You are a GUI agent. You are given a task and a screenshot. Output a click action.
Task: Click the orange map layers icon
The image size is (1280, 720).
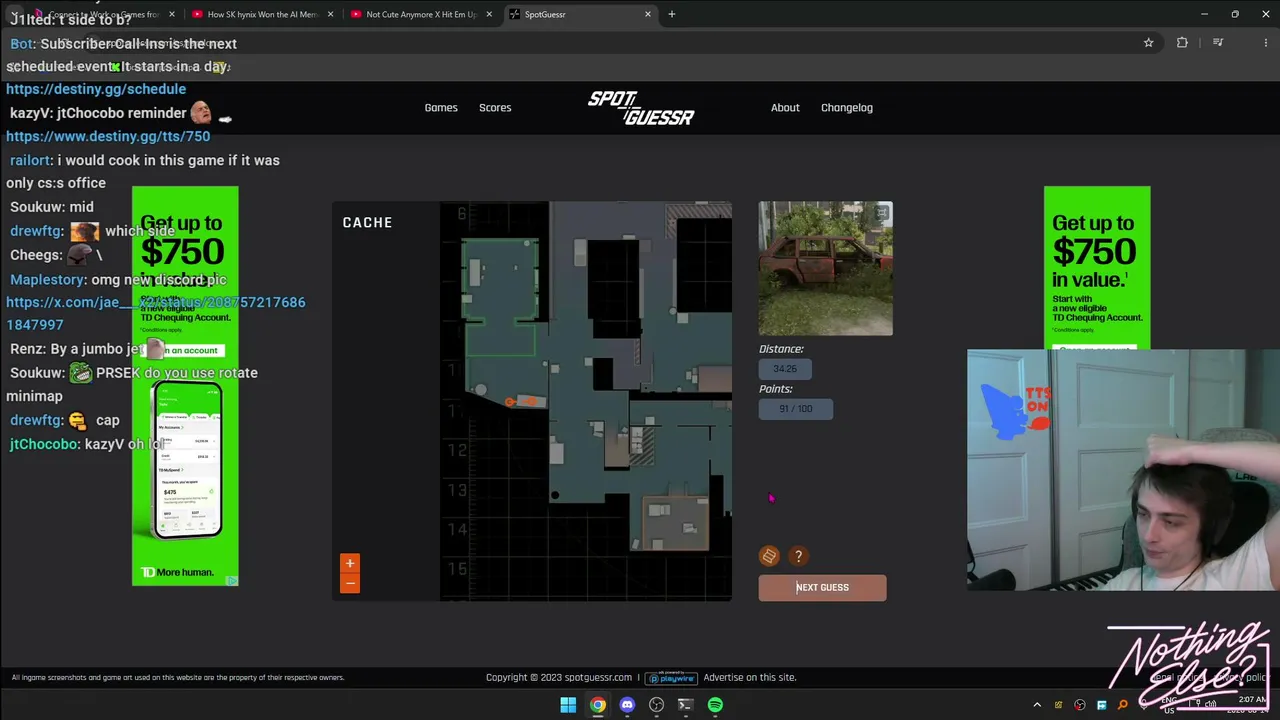pos(769,556)
